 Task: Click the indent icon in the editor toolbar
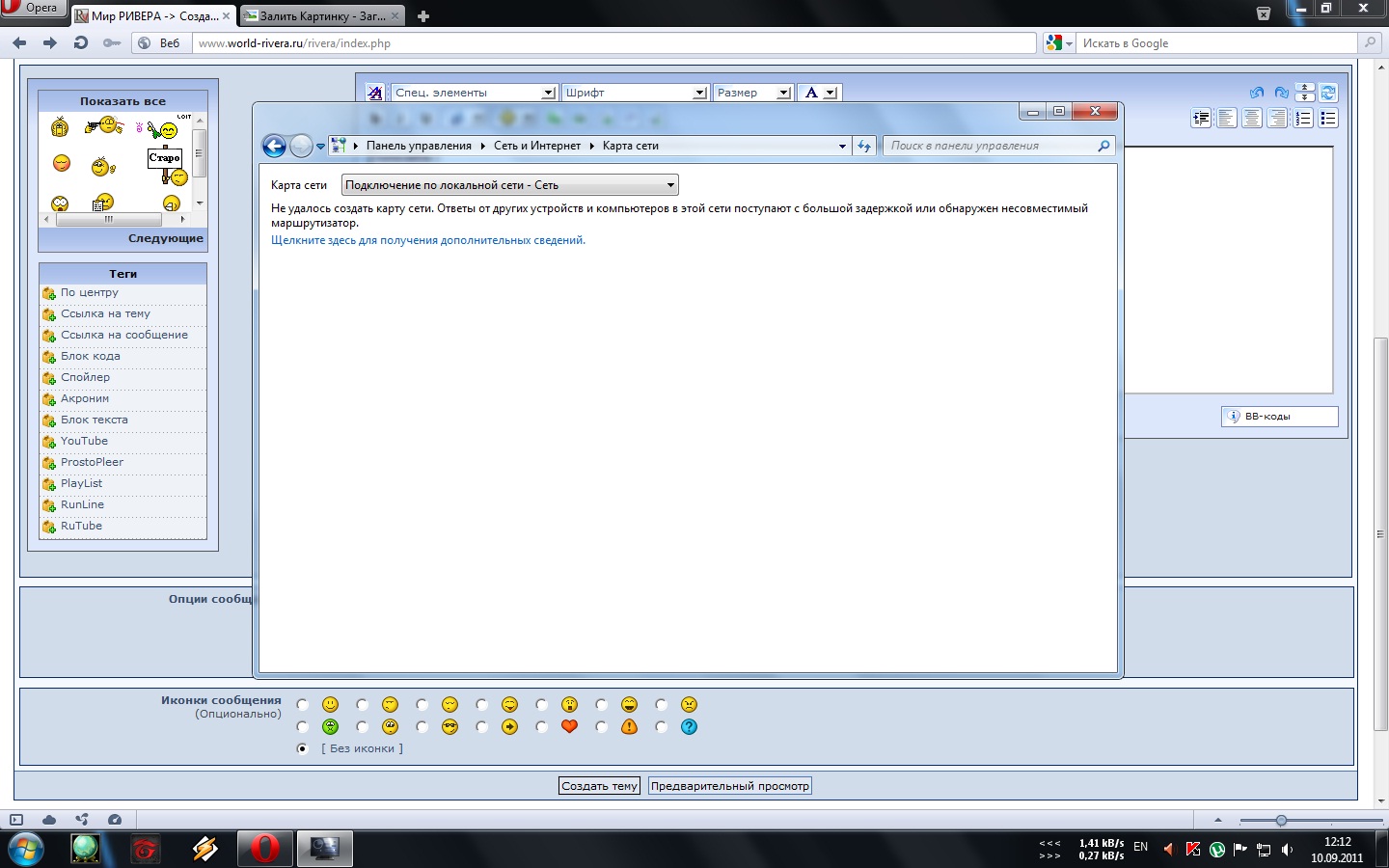1201,119
